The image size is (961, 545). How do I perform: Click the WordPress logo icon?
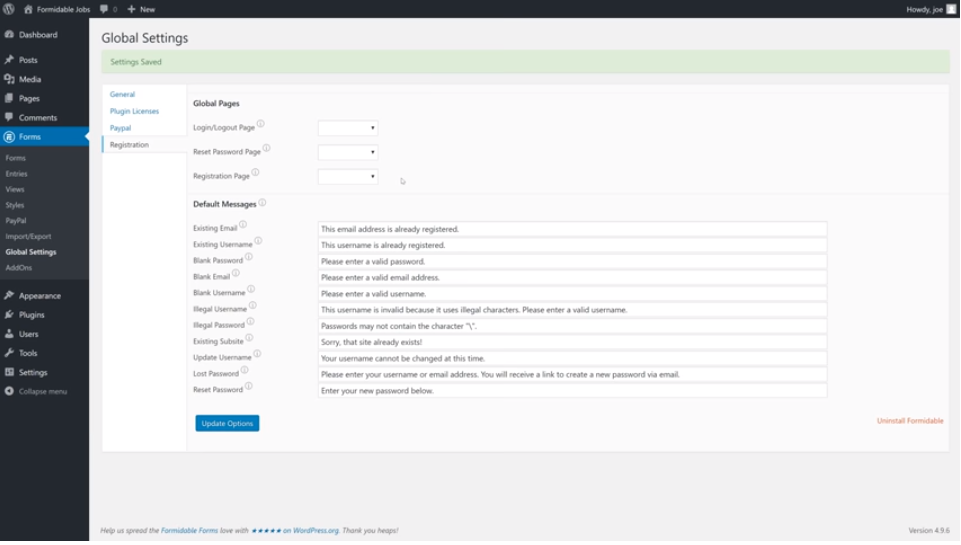pyautogui.click(x=9, y=9)
